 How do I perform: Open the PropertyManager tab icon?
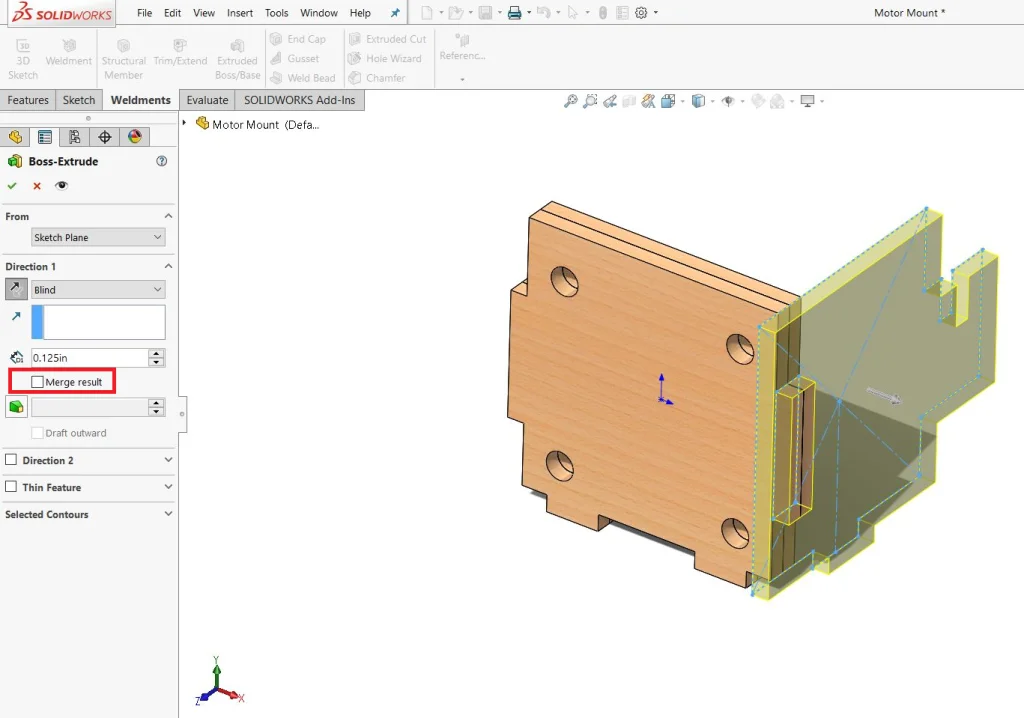point(44,137)
